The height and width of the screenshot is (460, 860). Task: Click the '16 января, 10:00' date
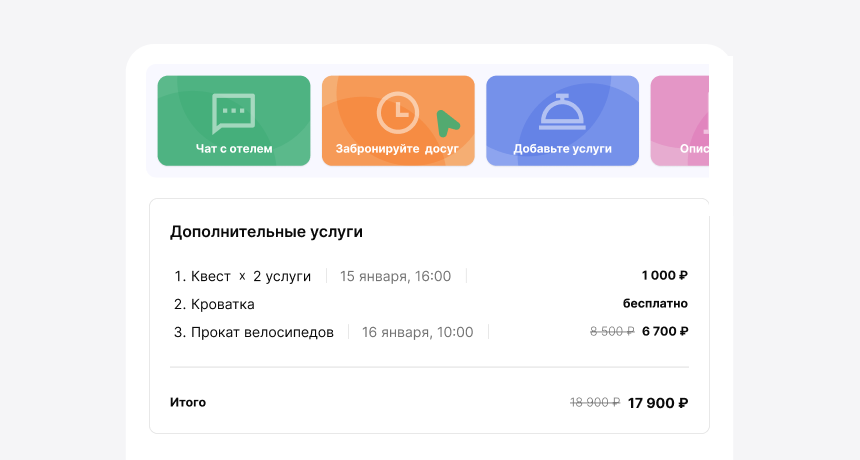click(x=417, y=332)
